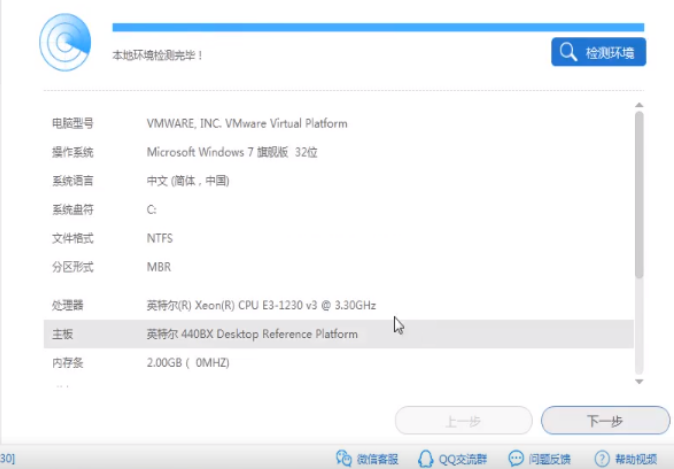
Task: Click 2.00GB ( 0MHZ) value
Action: pos(188,363)
